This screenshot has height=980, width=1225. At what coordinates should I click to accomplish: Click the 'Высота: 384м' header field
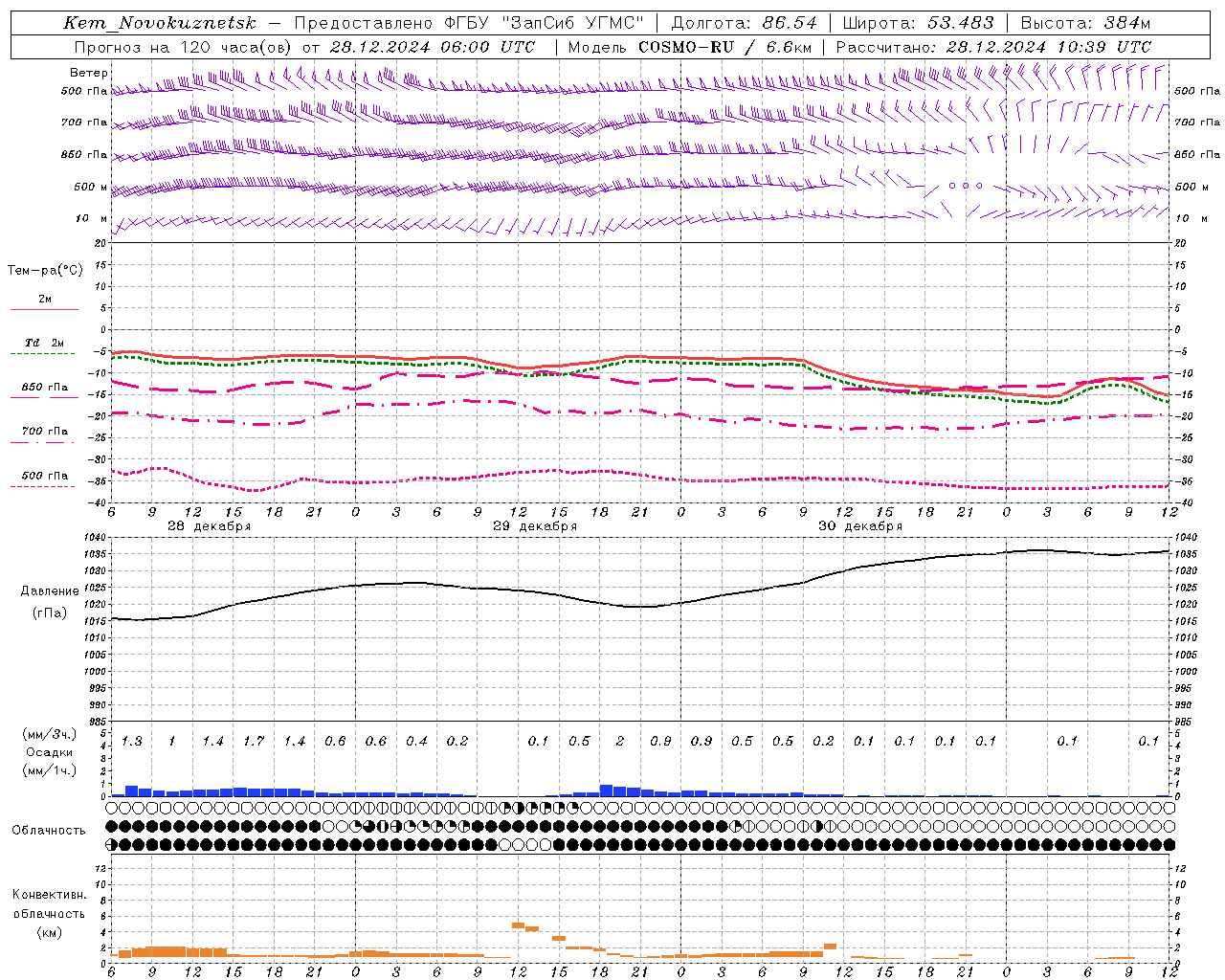[1085, 23]
